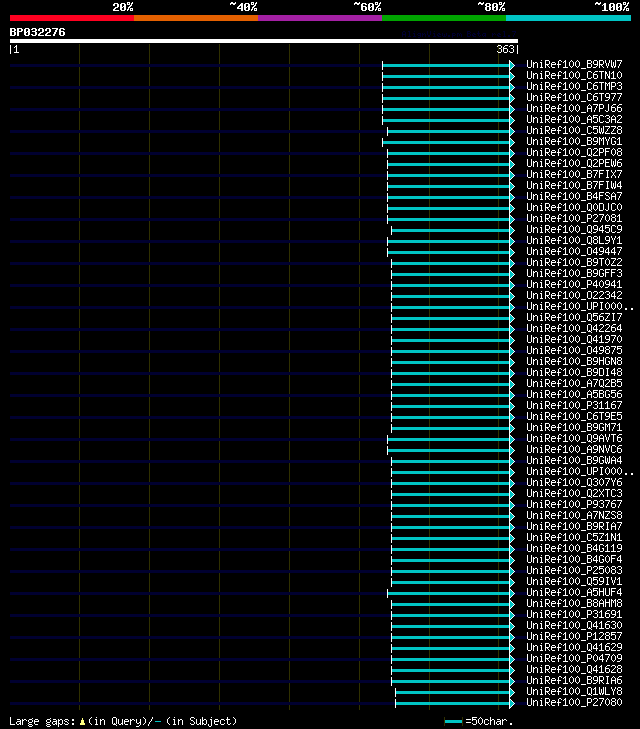Screen dimensions: 640x729
Task: Open the UniRef100_A7PJ66 entry
Action: 574,108
